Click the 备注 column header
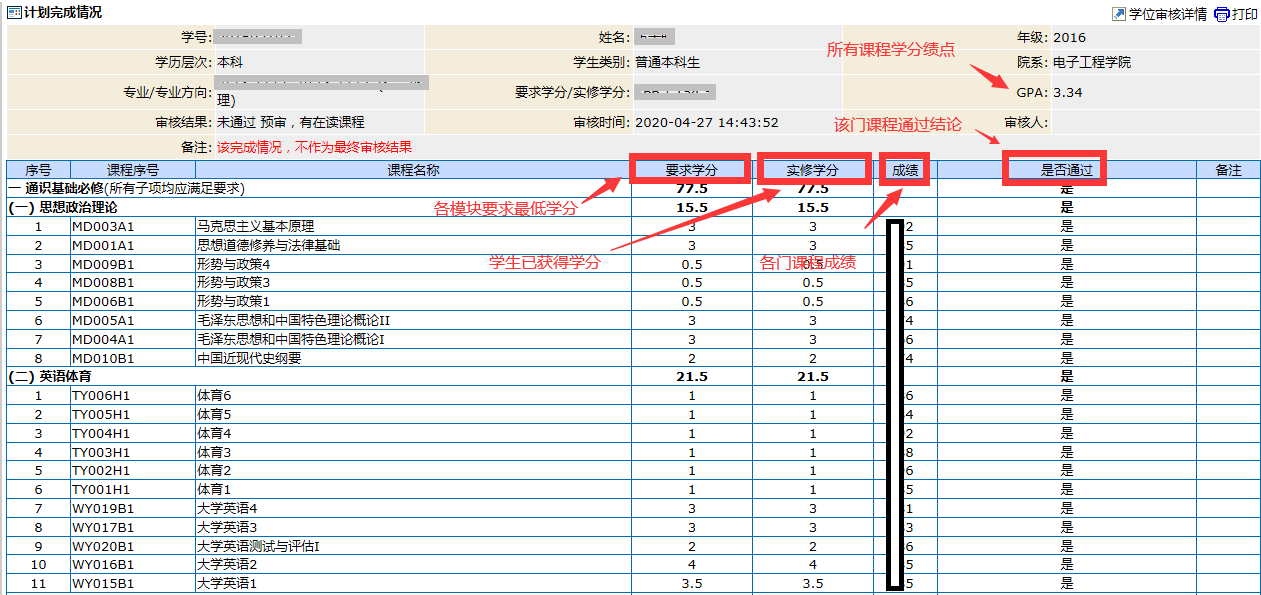 click(x=1228, y=170)
